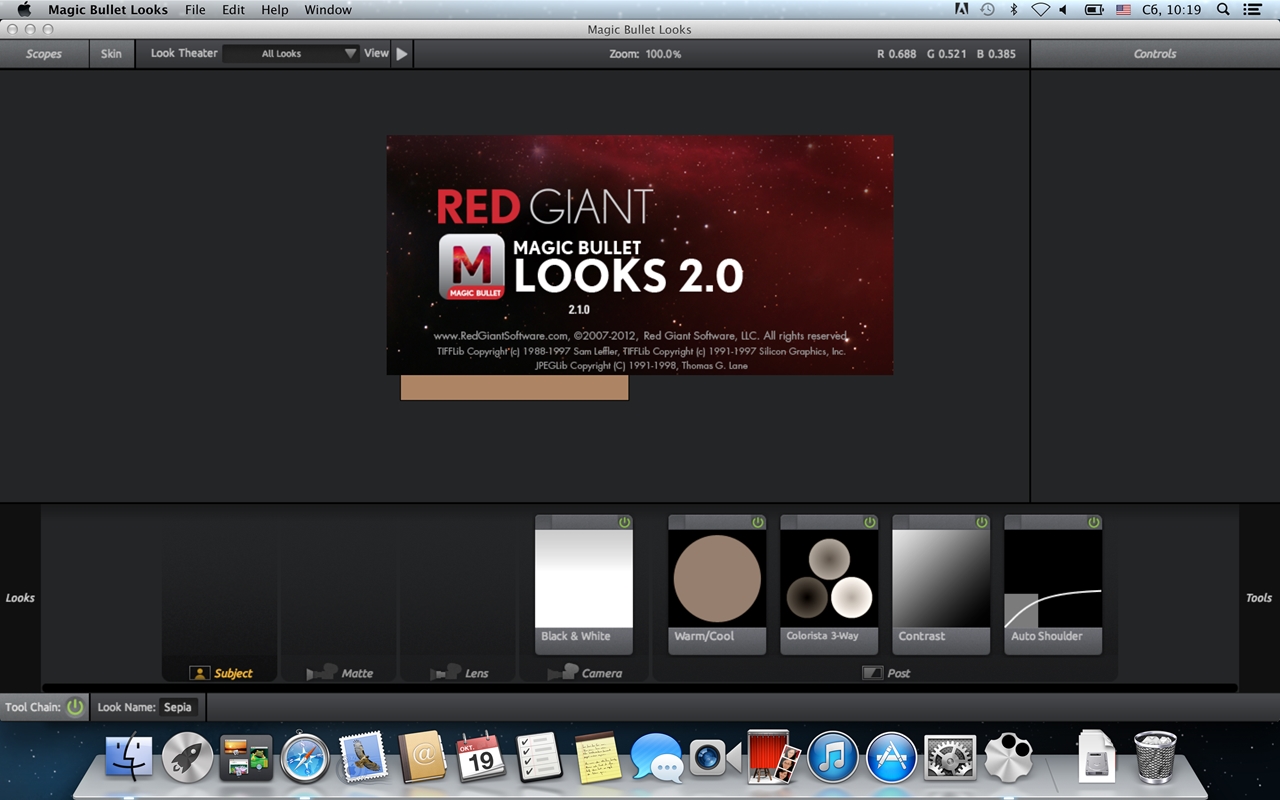Image resolution: width=1280 pixels, height=800 pixels.
Task: Open Notification Center list icon
Action: 1253,10
